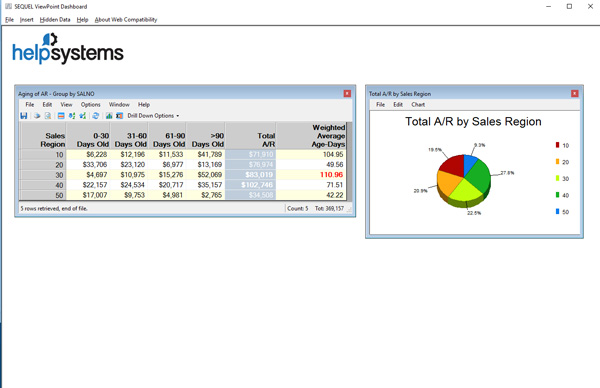Click the red layout icon before sort icons
Screen dimensions: 600x388
coord(61,116)
